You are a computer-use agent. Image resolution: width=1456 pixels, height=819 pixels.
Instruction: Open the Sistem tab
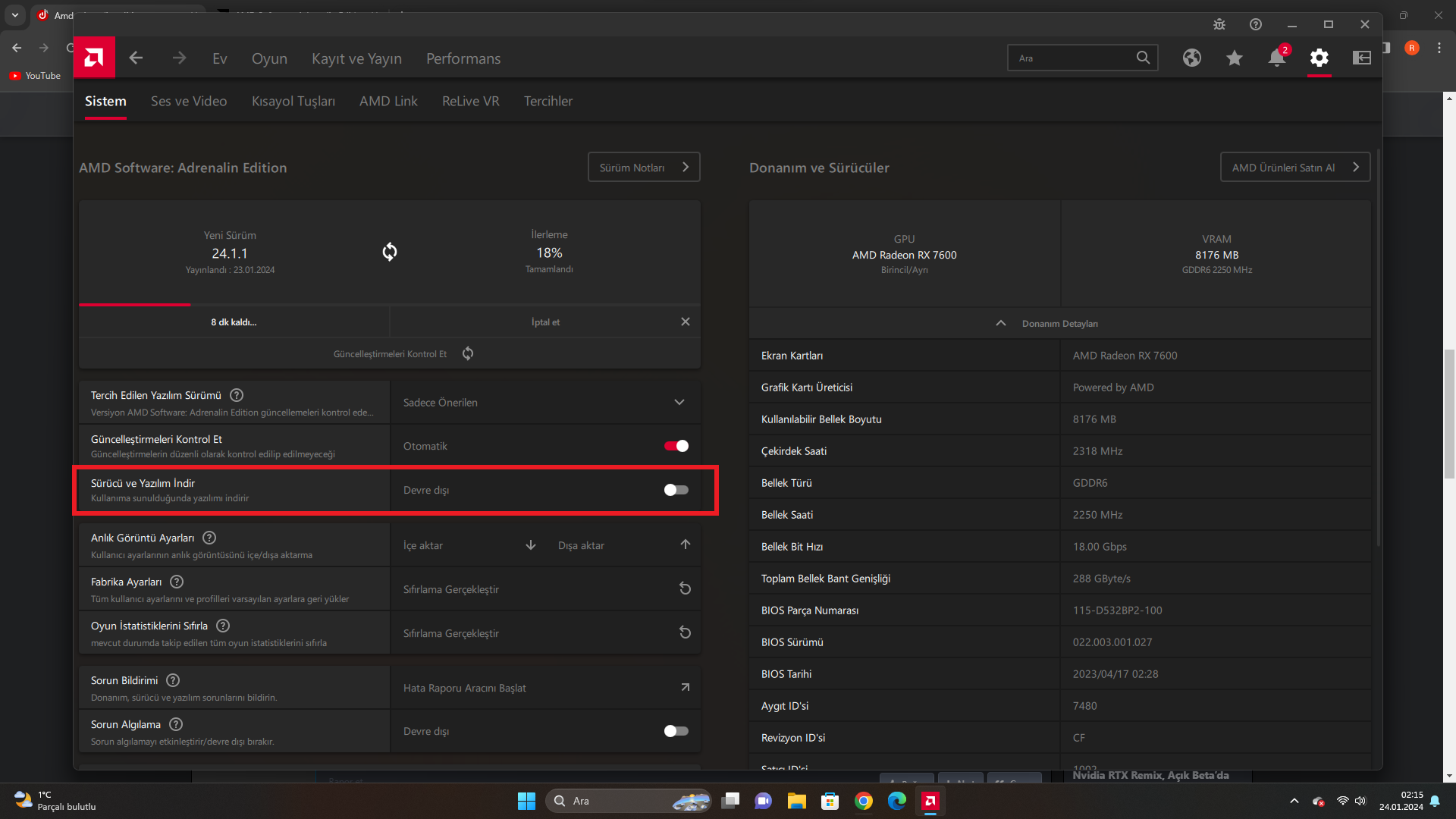[105, 101]
